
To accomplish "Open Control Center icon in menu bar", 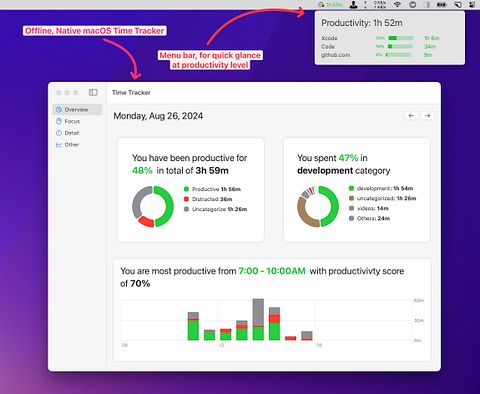I will click(472, 4).
